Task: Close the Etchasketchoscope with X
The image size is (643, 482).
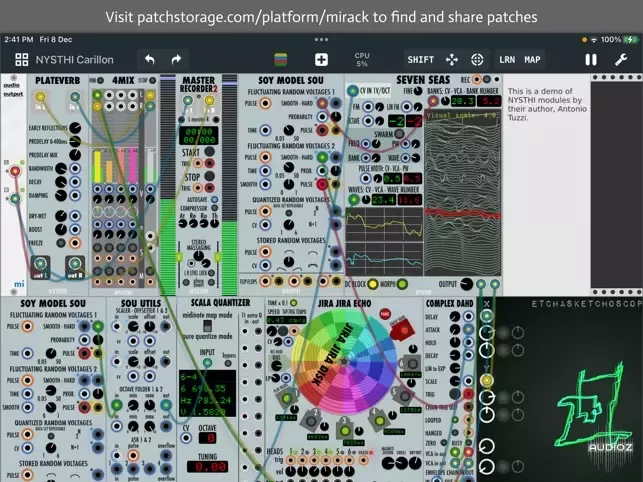Action: [486, 304]
